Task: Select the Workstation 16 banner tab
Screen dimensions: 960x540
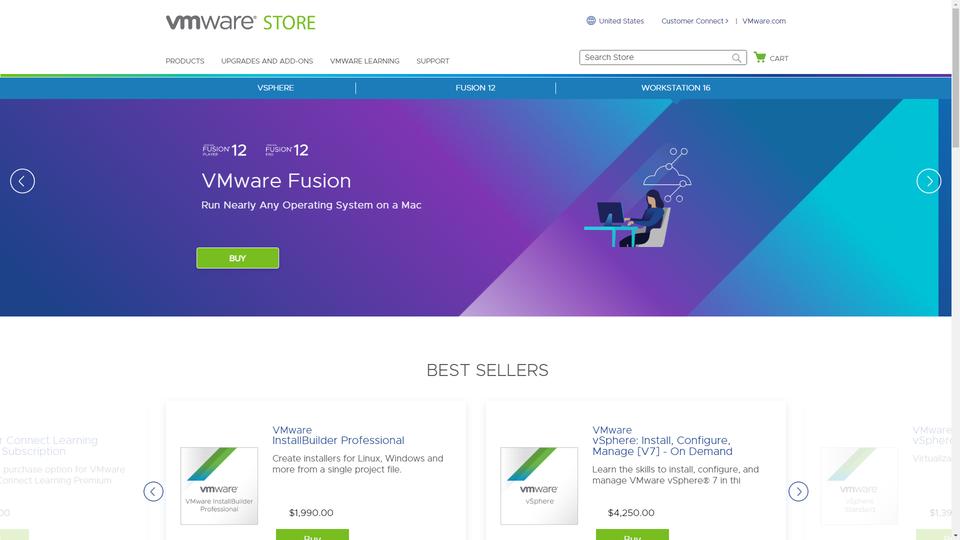Action: point(676,88)
